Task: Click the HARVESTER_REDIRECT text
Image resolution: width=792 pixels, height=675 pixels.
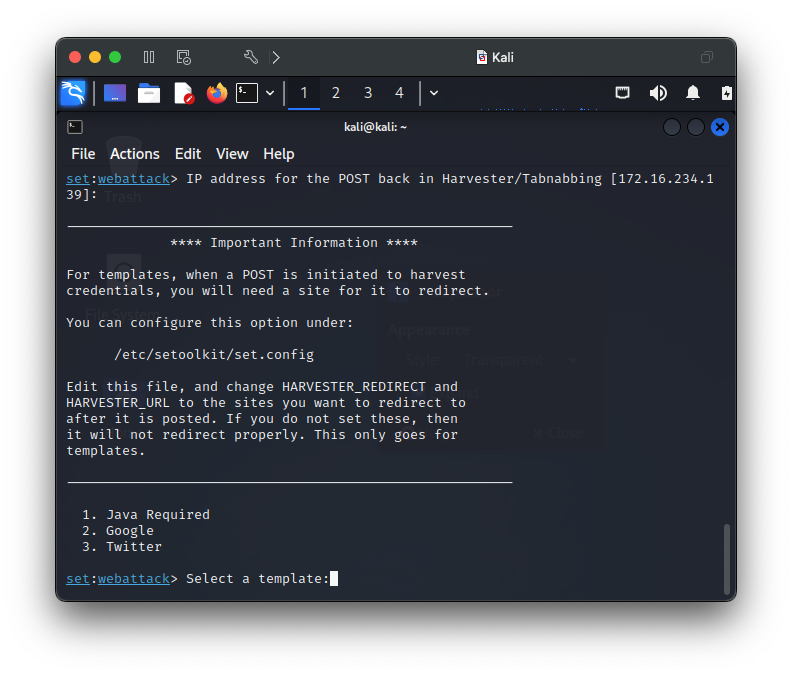Action: (x=354, y=387)
